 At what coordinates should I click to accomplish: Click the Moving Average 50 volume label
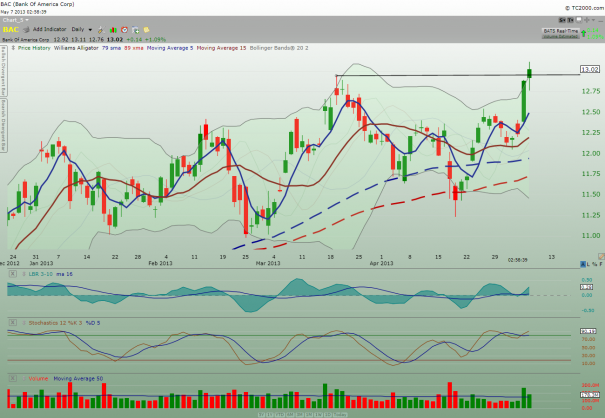point(78,379)
